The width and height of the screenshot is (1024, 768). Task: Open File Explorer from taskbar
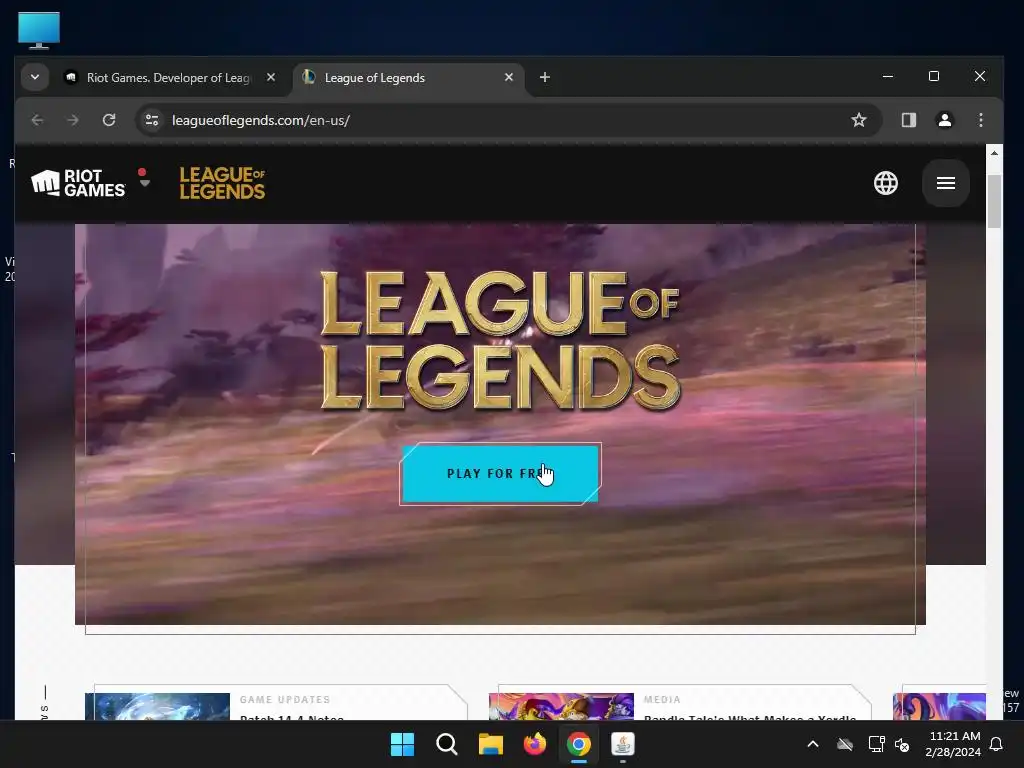tap(490, 744)
